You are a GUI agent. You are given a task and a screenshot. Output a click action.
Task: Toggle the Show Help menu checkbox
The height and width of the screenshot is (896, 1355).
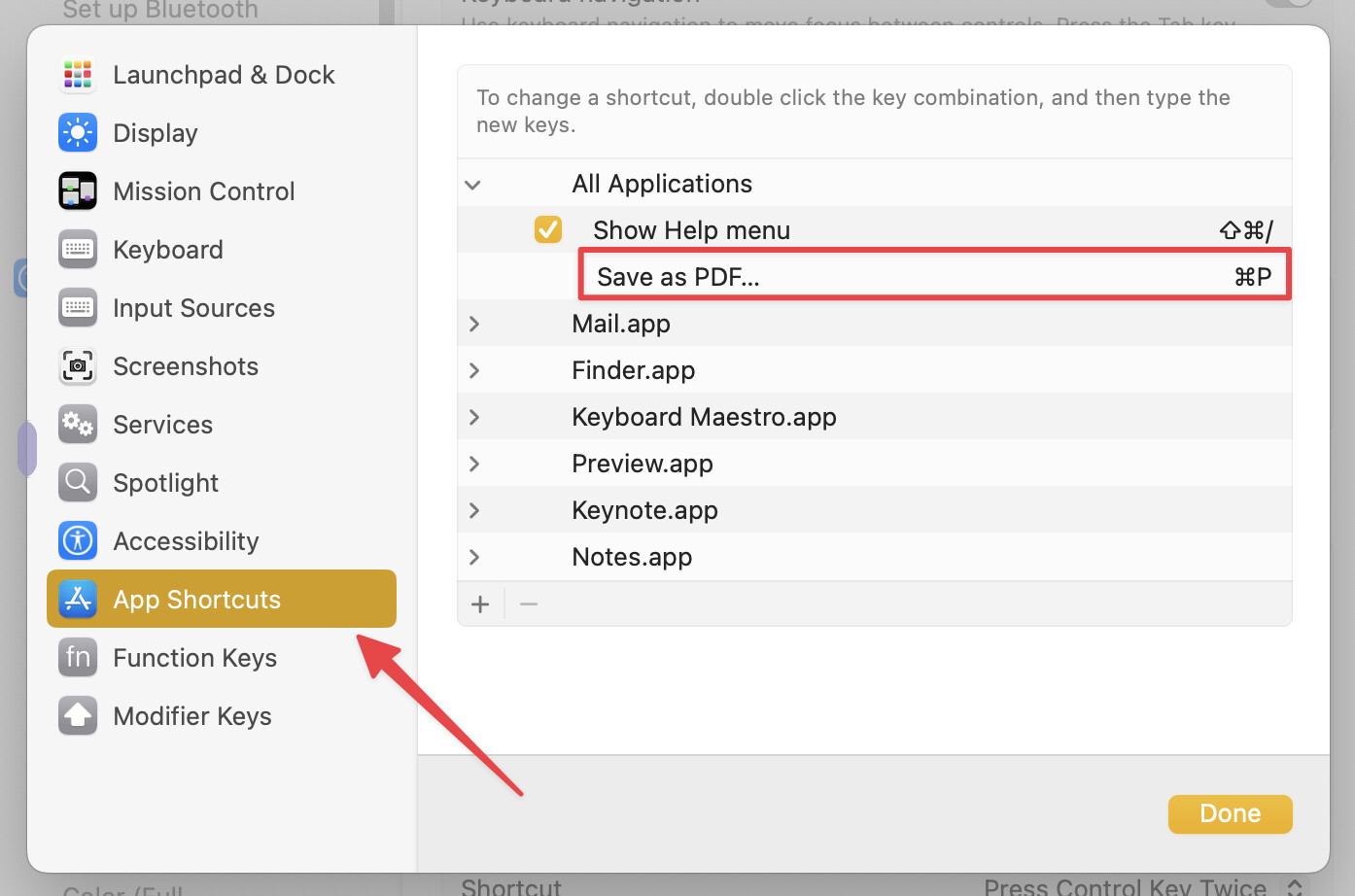[548, 229]
